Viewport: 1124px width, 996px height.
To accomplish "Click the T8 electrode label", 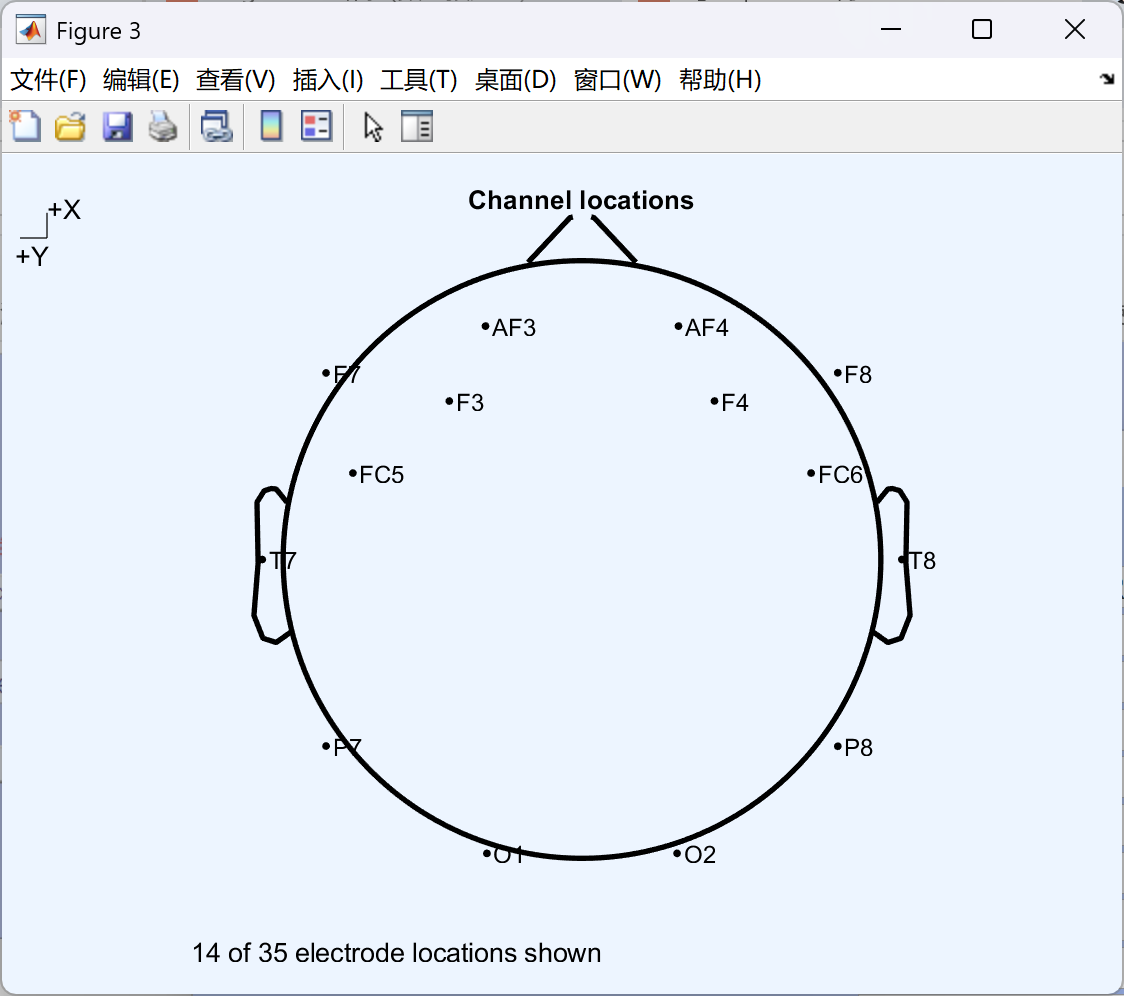I will coord(922,561).
